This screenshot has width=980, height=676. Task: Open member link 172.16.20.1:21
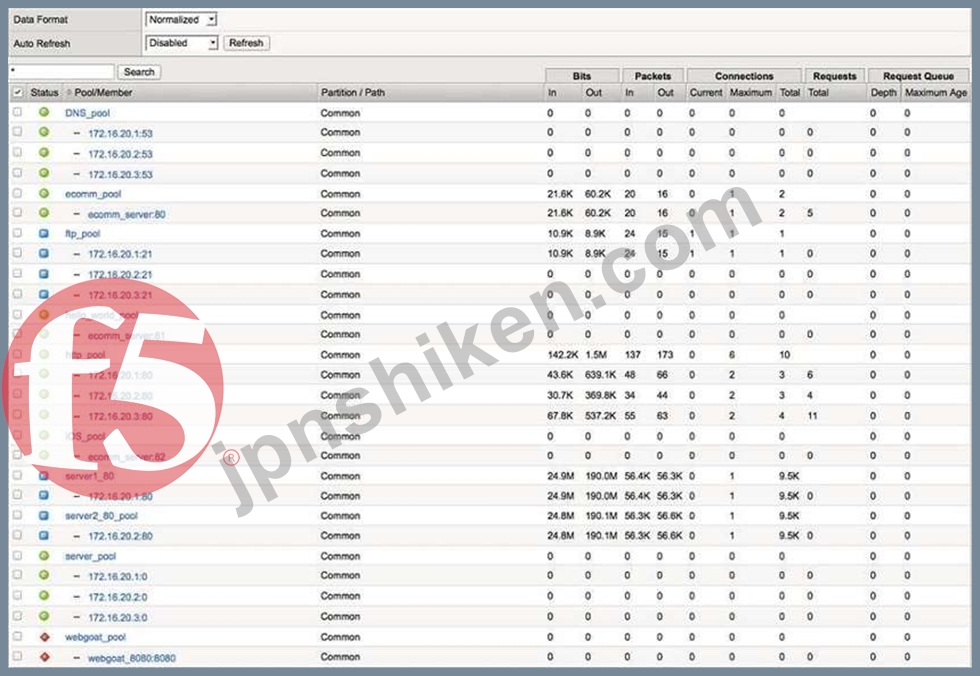click(x=120, y=254)
